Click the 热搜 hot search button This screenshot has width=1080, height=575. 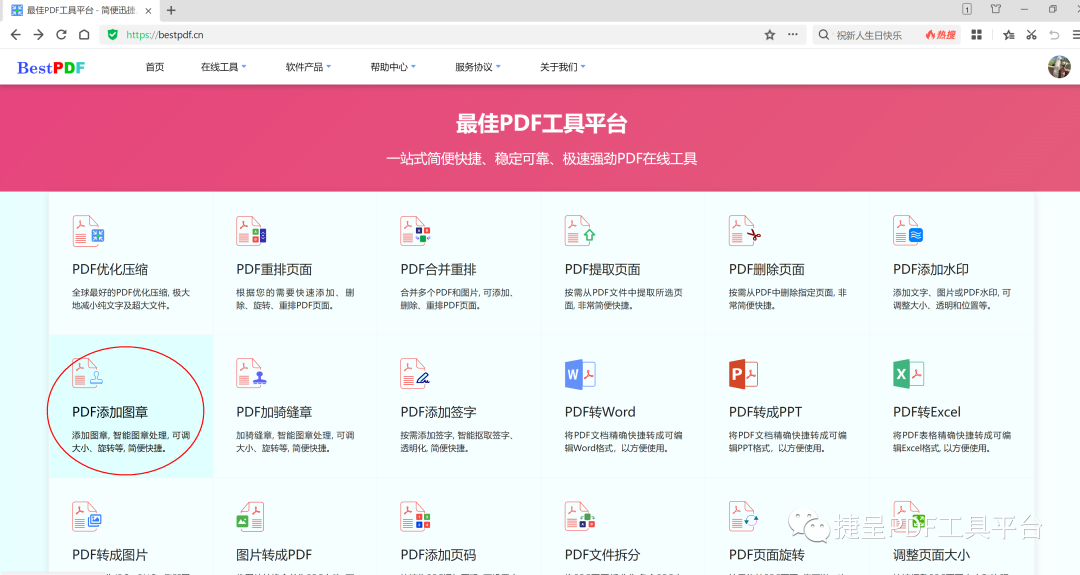[x=941, y=34]
